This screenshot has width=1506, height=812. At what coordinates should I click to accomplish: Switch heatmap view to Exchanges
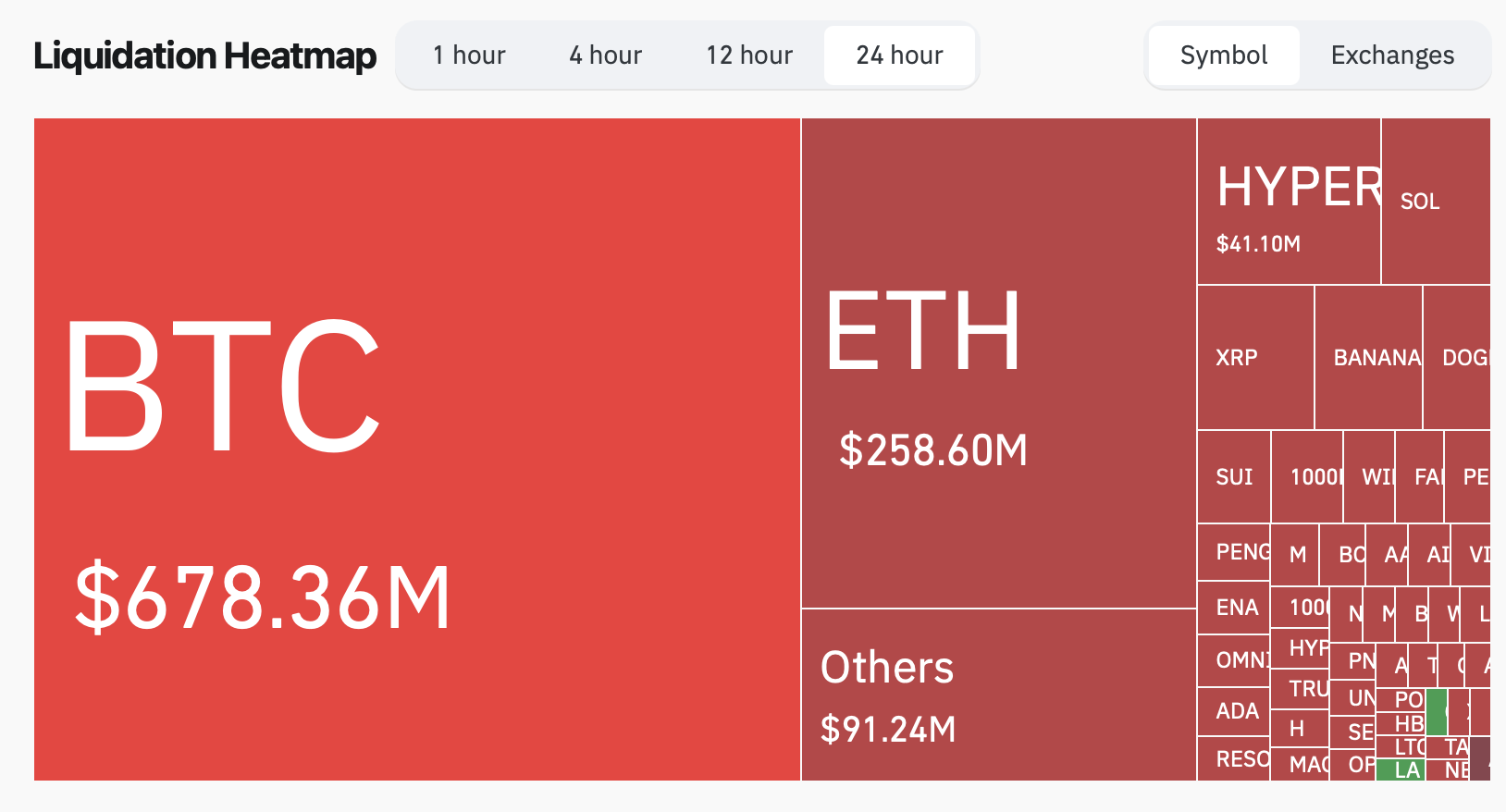(x=1392, y=55)
